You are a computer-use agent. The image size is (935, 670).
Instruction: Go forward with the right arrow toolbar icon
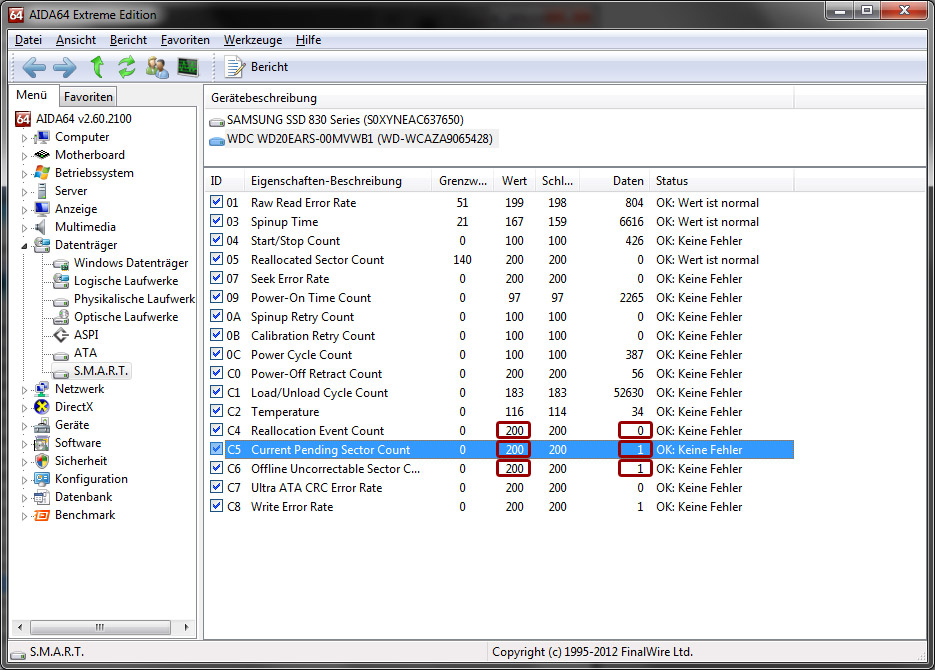click(x=64, y=67)
